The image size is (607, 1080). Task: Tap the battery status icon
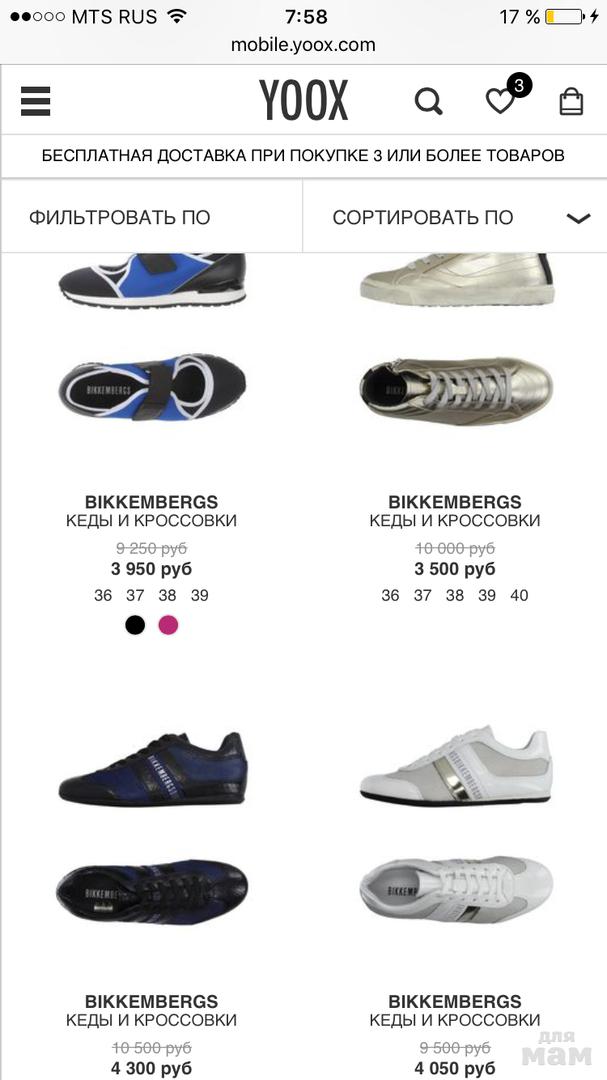(x=564, y=17)
